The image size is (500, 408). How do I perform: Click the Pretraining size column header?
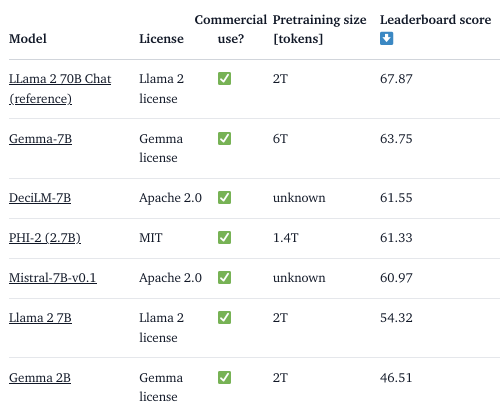[319, 29]
